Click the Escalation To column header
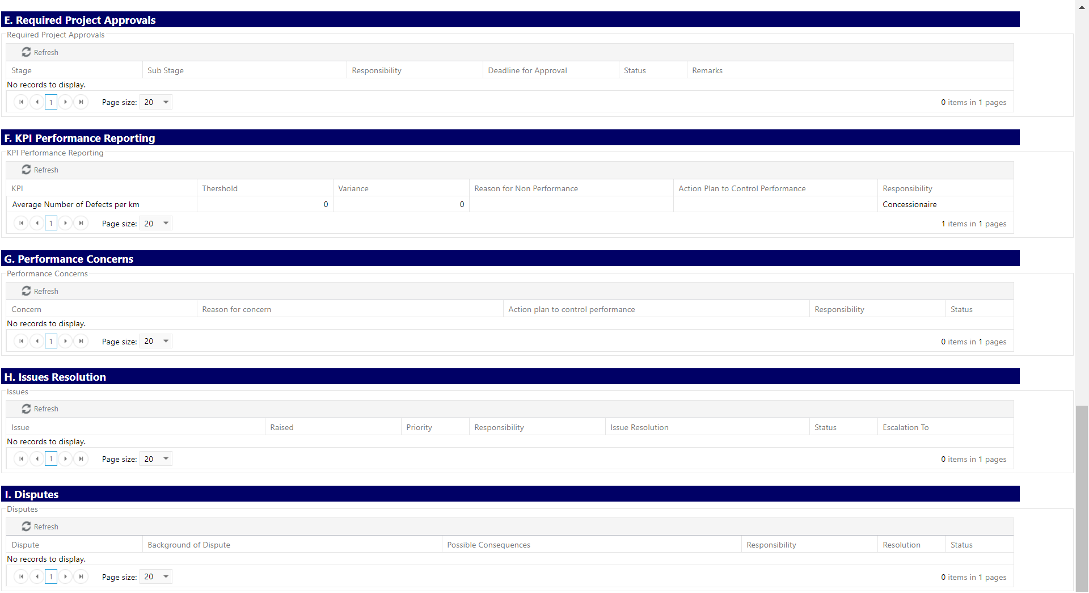 (905, 427)
